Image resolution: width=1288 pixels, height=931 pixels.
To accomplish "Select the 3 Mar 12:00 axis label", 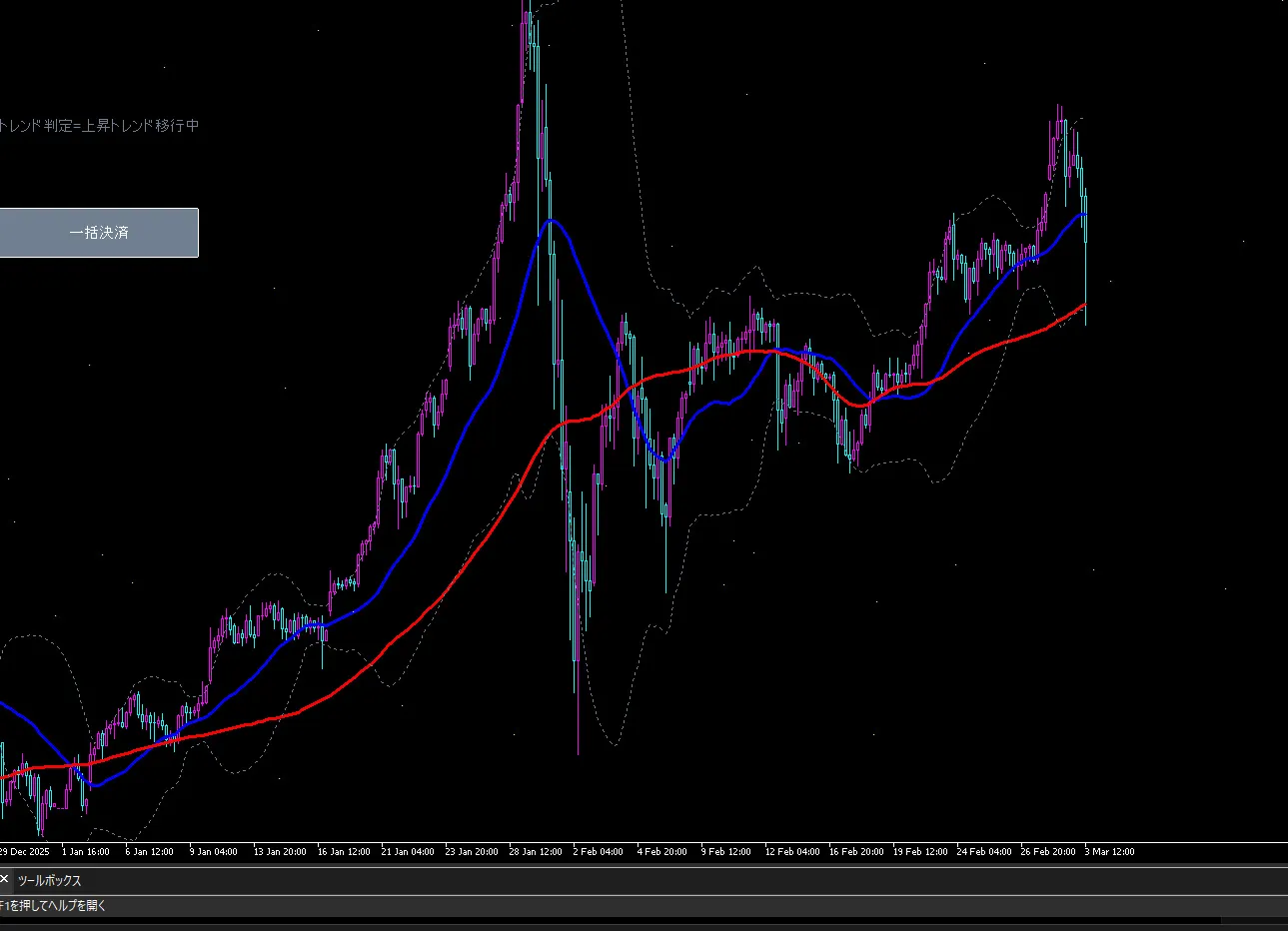I will click(x=1109, y=852).
